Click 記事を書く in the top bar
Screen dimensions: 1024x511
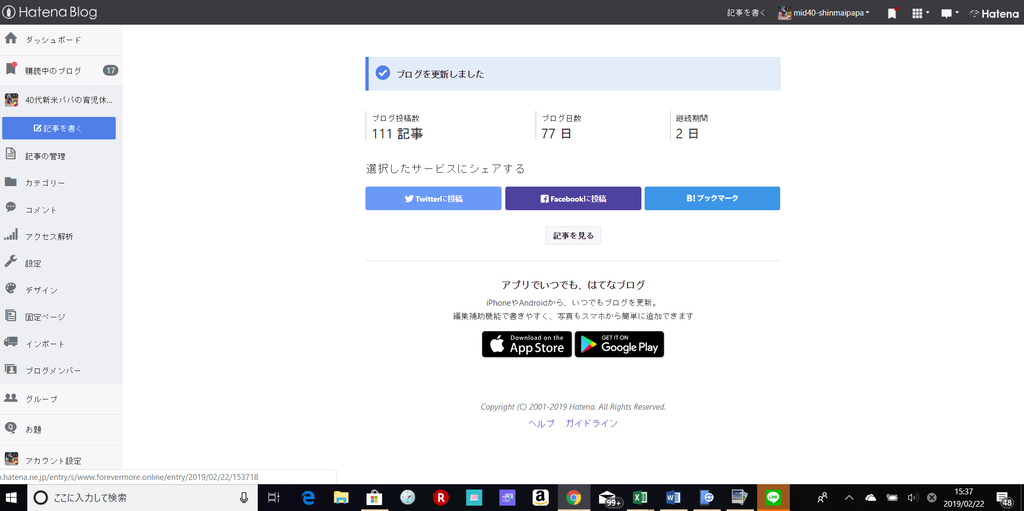click(x=746, y=13)
